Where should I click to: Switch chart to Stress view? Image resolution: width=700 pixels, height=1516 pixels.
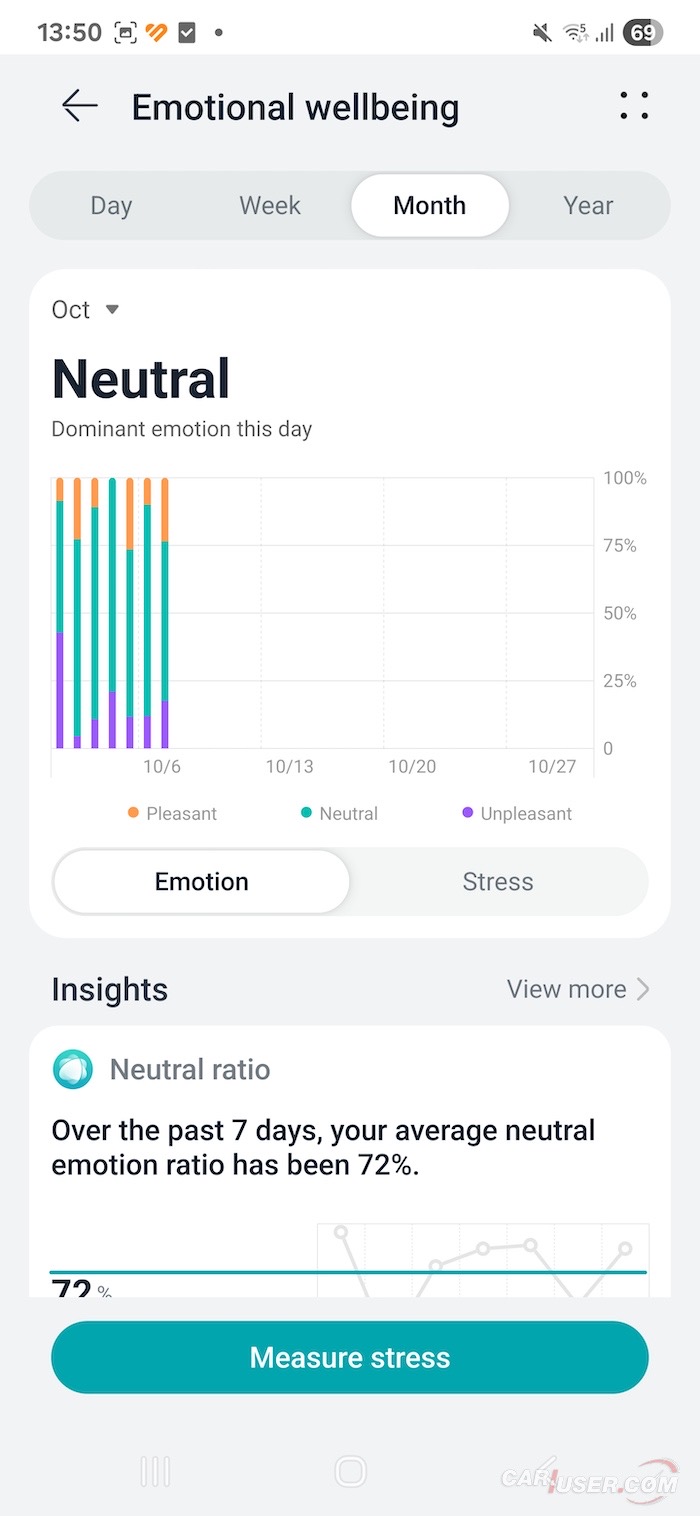498,882
